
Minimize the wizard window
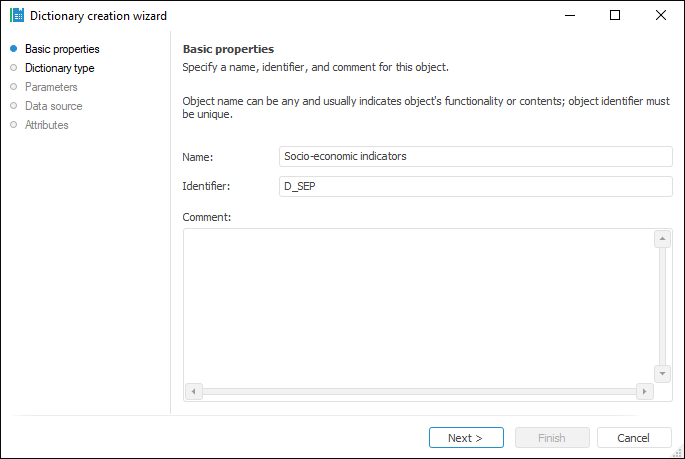click(569, 16)
